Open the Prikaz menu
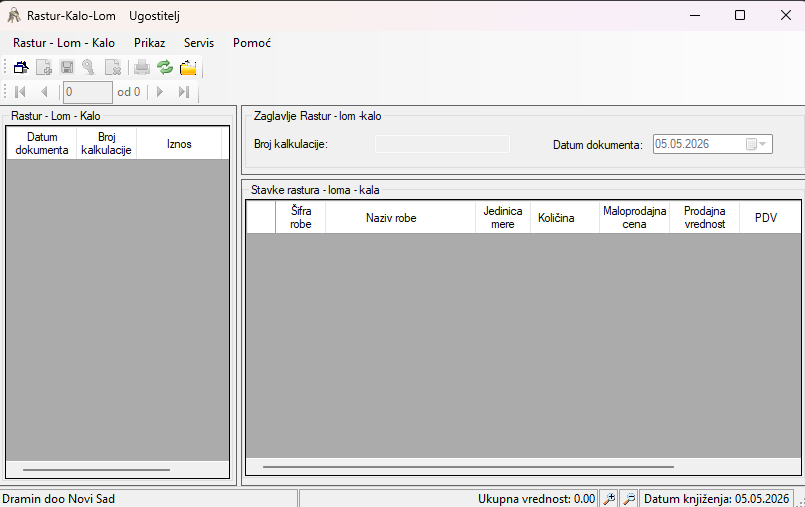Image resolution: width=805 pixels, height=507 pixels. [149, 43]
